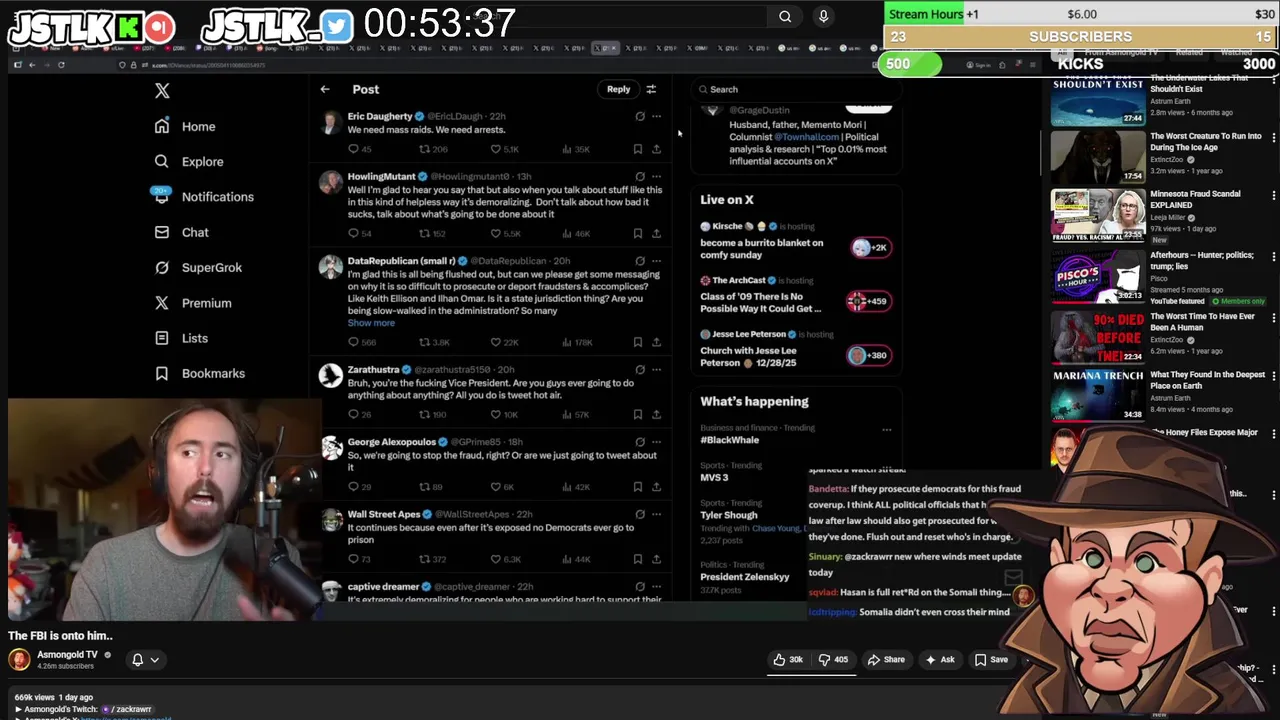This screenshot has width=1280, height=720.
Task: Bookmark DataRepublican's post
Action: 638,342
